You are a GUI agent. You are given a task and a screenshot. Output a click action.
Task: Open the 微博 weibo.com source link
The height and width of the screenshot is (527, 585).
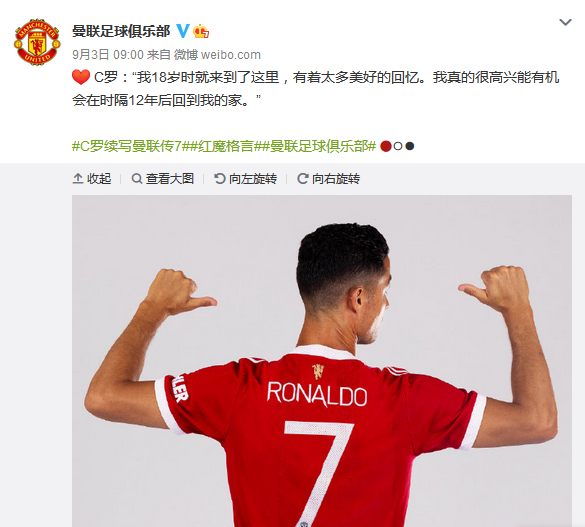(x=217, y=55)
